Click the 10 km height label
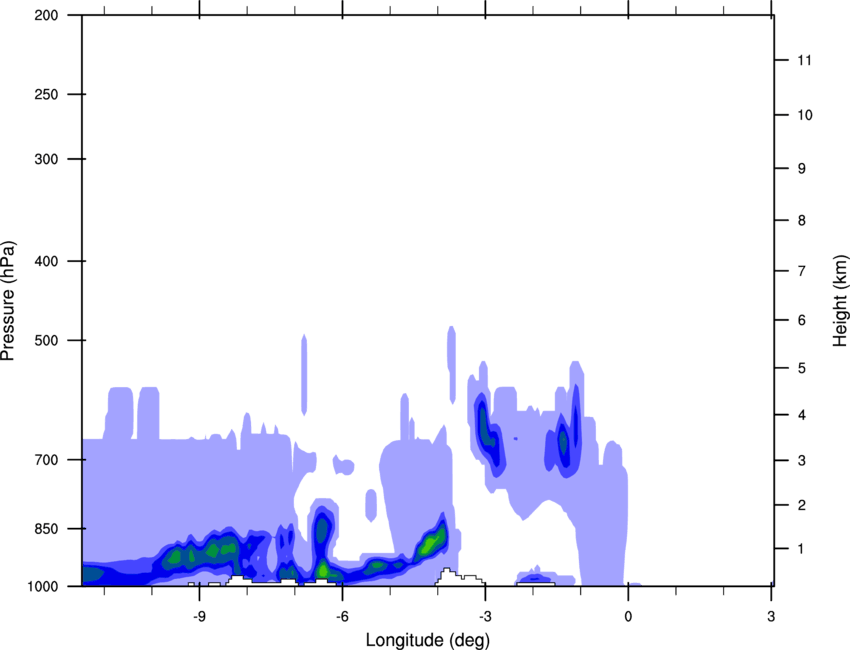Image resolution: width=850 pixels, height=650 pixels. pyautogui.click(x=805, y=115)
